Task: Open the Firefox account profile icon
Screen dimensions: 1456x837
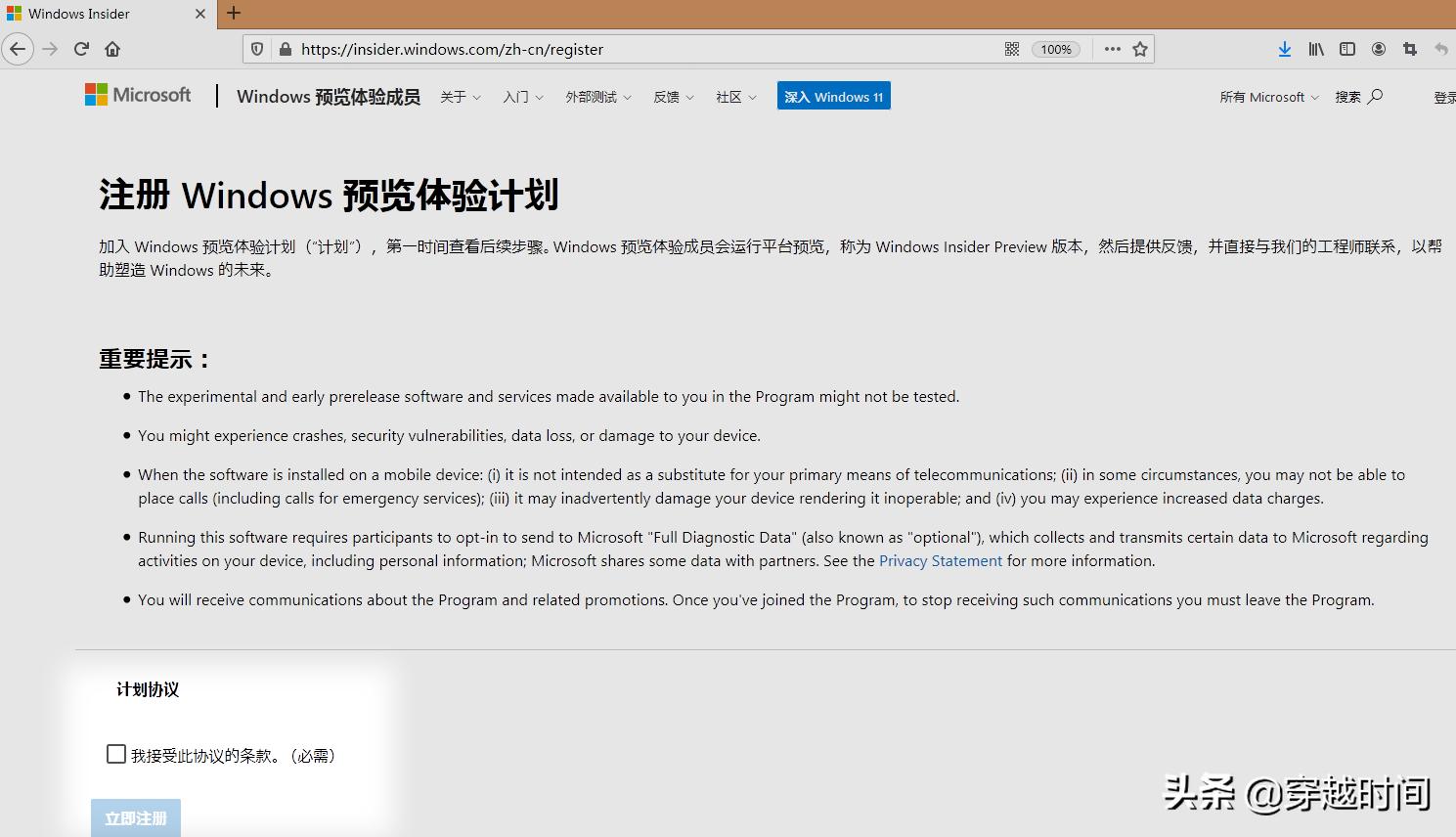Action: click(x=1378, y=48)
